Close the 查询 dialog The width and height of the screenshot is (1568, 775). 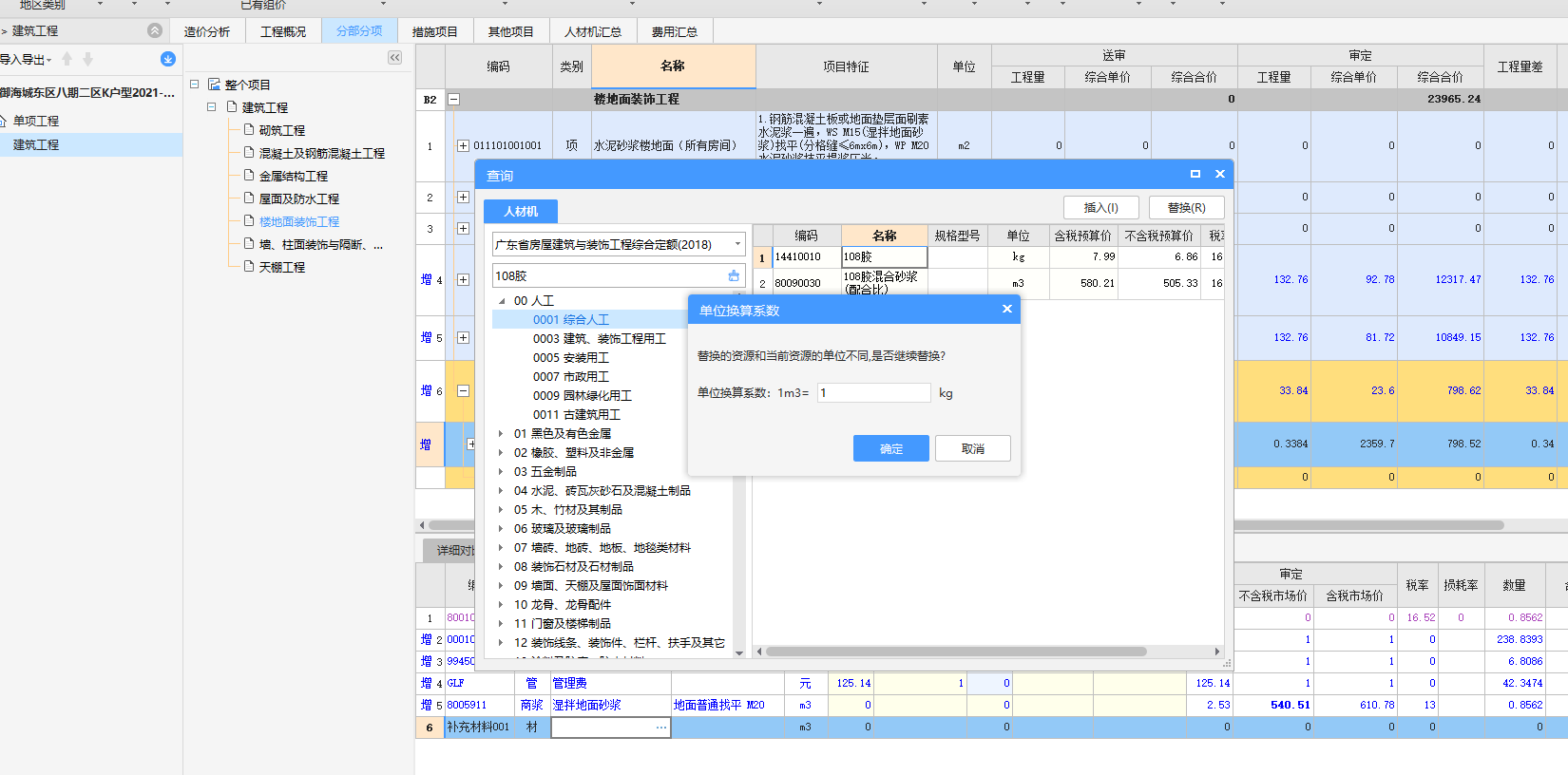point(1220,174)
